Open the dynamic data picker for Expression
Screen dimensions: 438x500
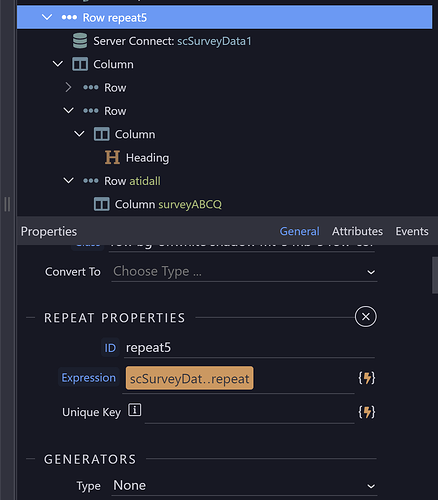367,378
